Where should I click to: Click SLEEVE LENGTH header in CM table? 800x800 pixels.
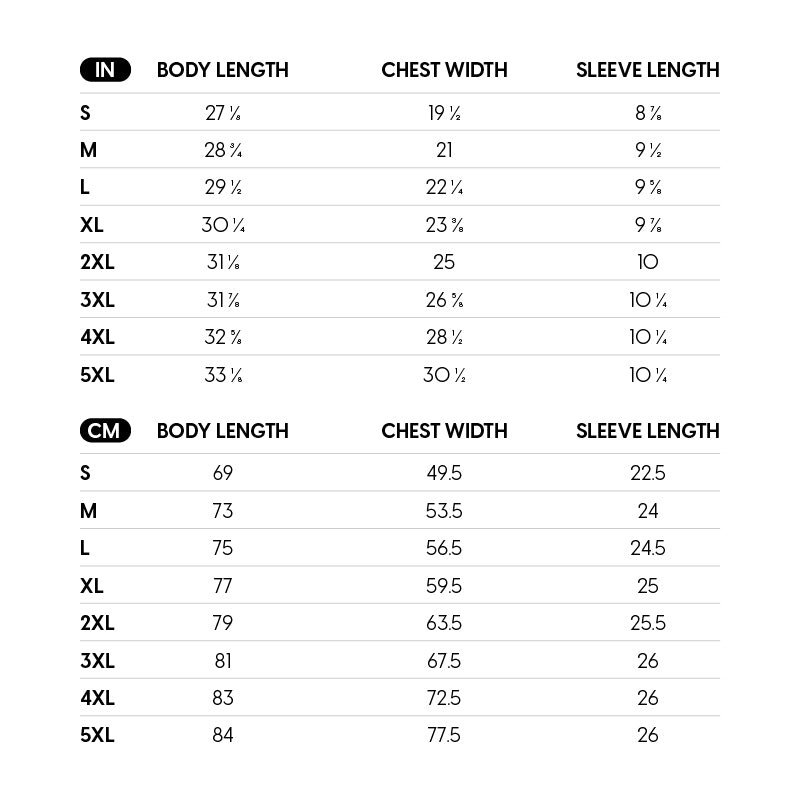click(x=648, y=431)
